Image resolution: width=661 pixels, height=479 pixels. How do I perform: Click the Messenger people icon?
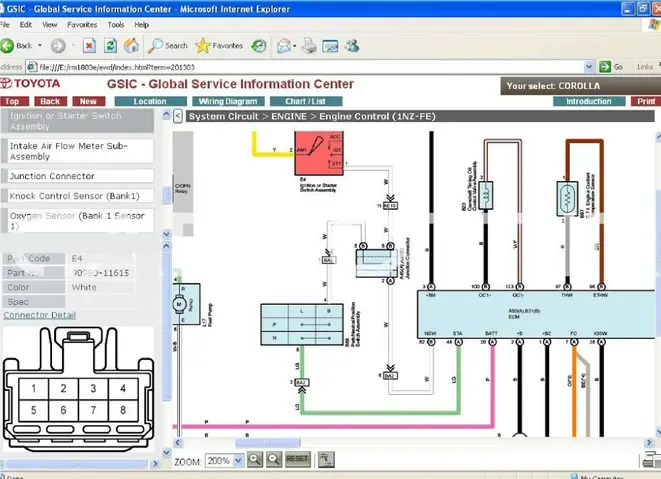click(x=352, y=46)
